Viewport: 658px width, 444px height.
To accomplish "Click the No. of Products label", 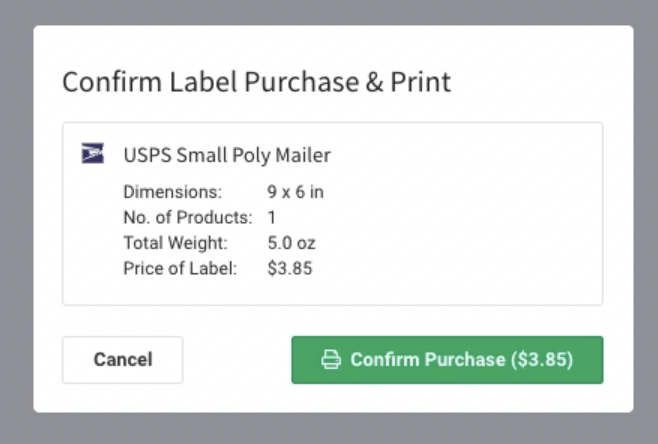I will click(188, 217).
